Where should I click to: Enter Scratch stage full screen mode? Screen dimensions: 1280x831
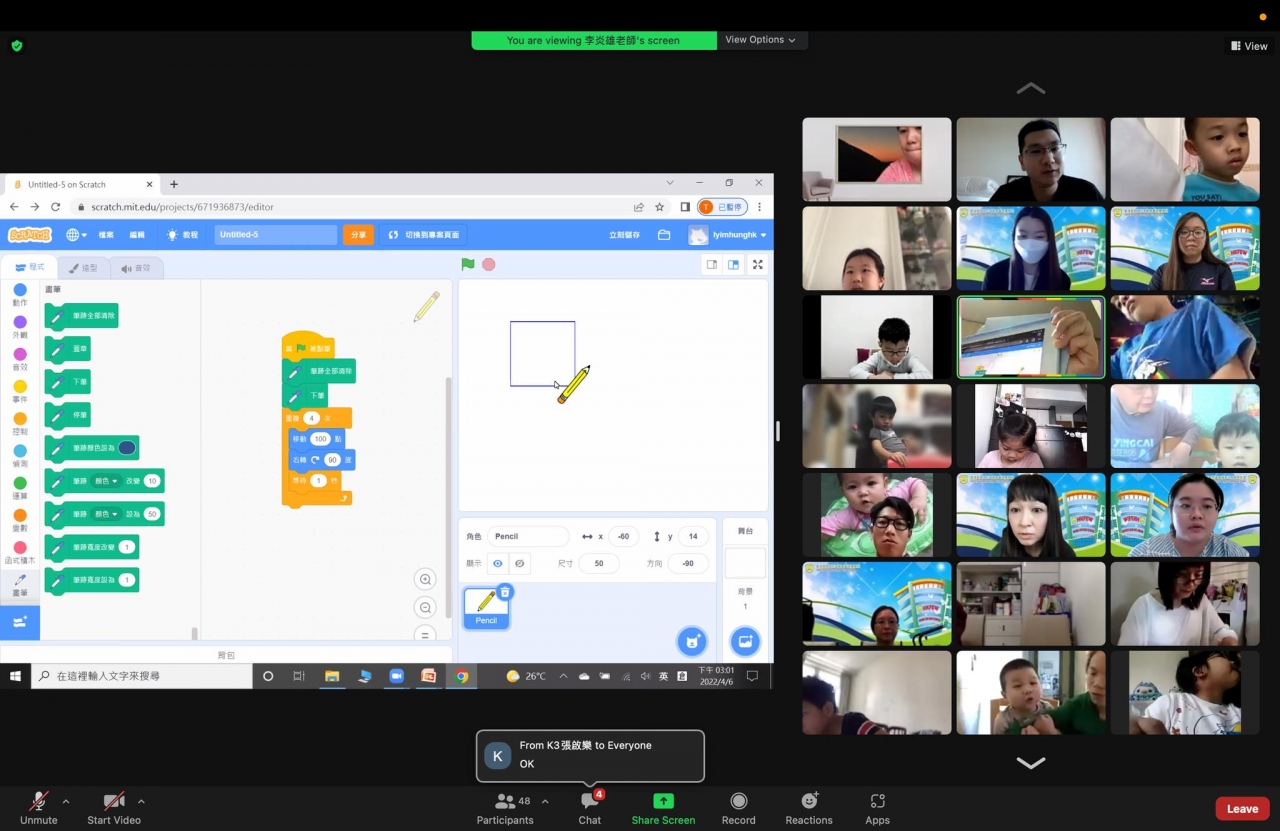[x=758, y=265]
